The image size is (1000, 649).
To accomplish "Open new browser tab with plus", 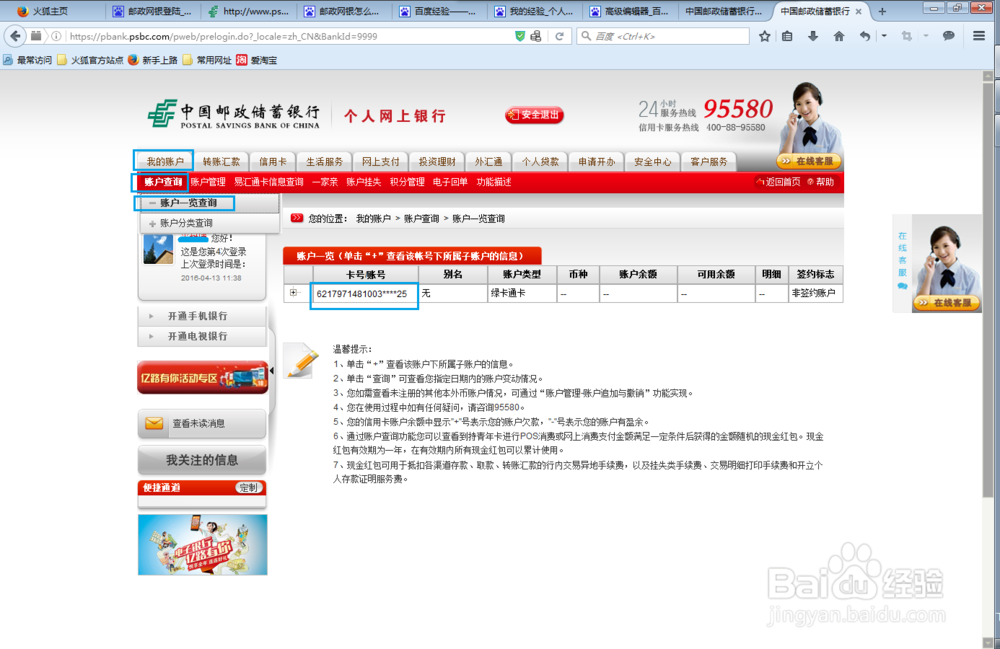I will (882, 11).
